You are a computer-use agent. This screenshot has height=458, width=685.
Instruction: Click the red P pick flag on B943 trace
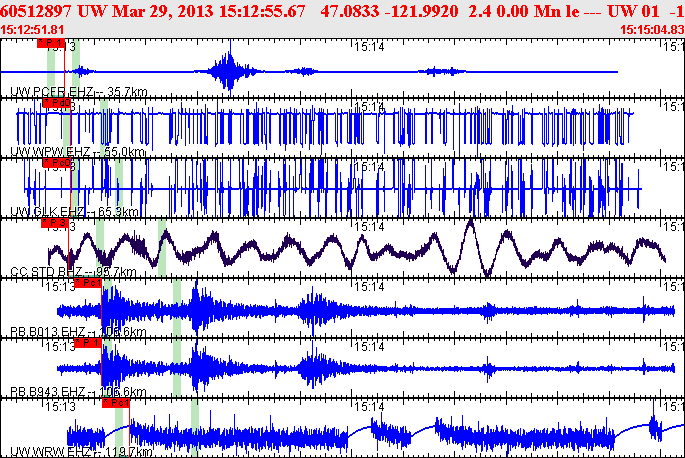[x=88, y=343]
